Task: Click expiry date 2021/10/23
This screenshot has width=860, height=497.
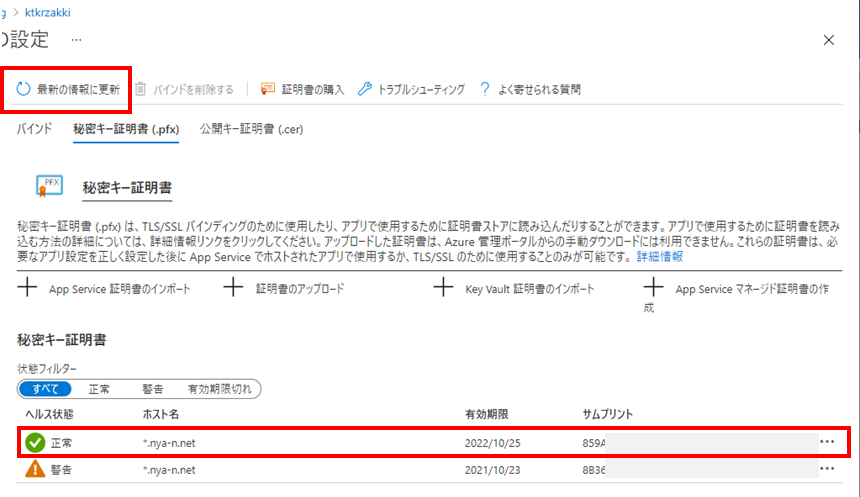Action: 493,470
